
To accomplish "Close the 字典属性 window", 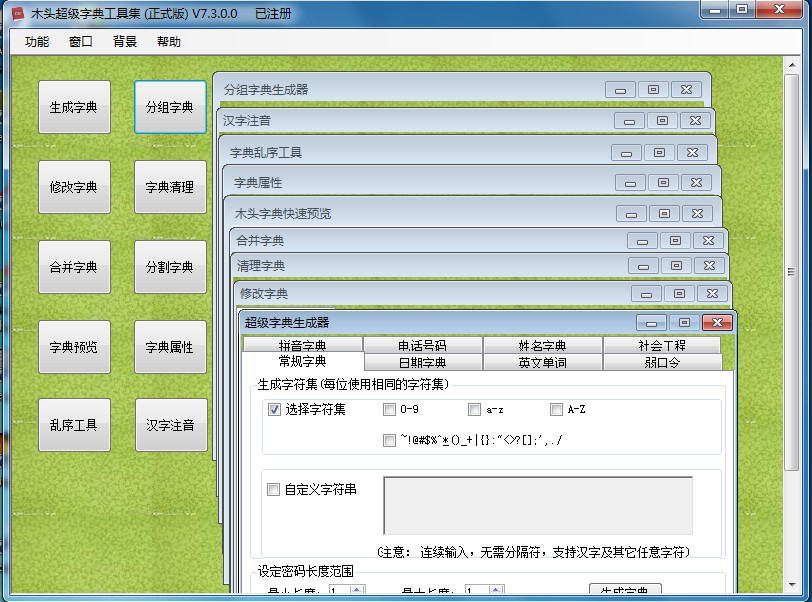I will pos(697,182).
